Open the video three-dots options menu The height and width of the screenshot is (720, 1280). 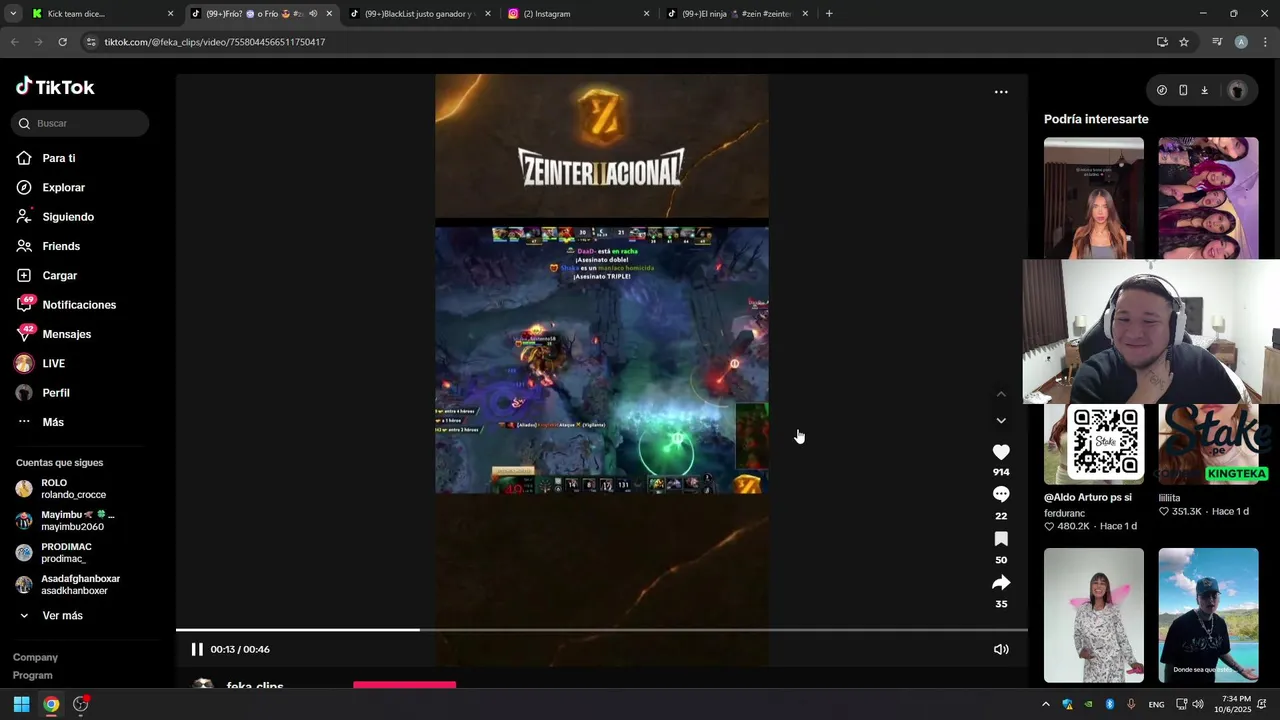point(1001,92)
